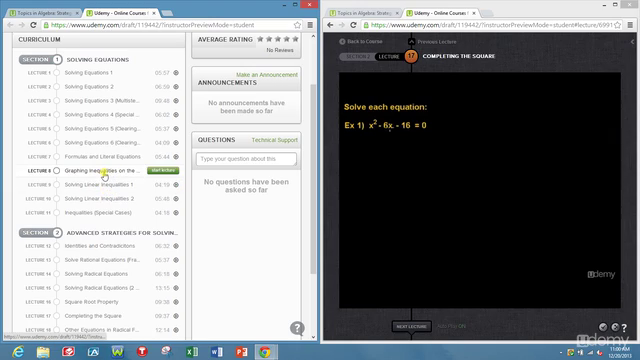Open the Technical Support link

[x=275, y=140]
